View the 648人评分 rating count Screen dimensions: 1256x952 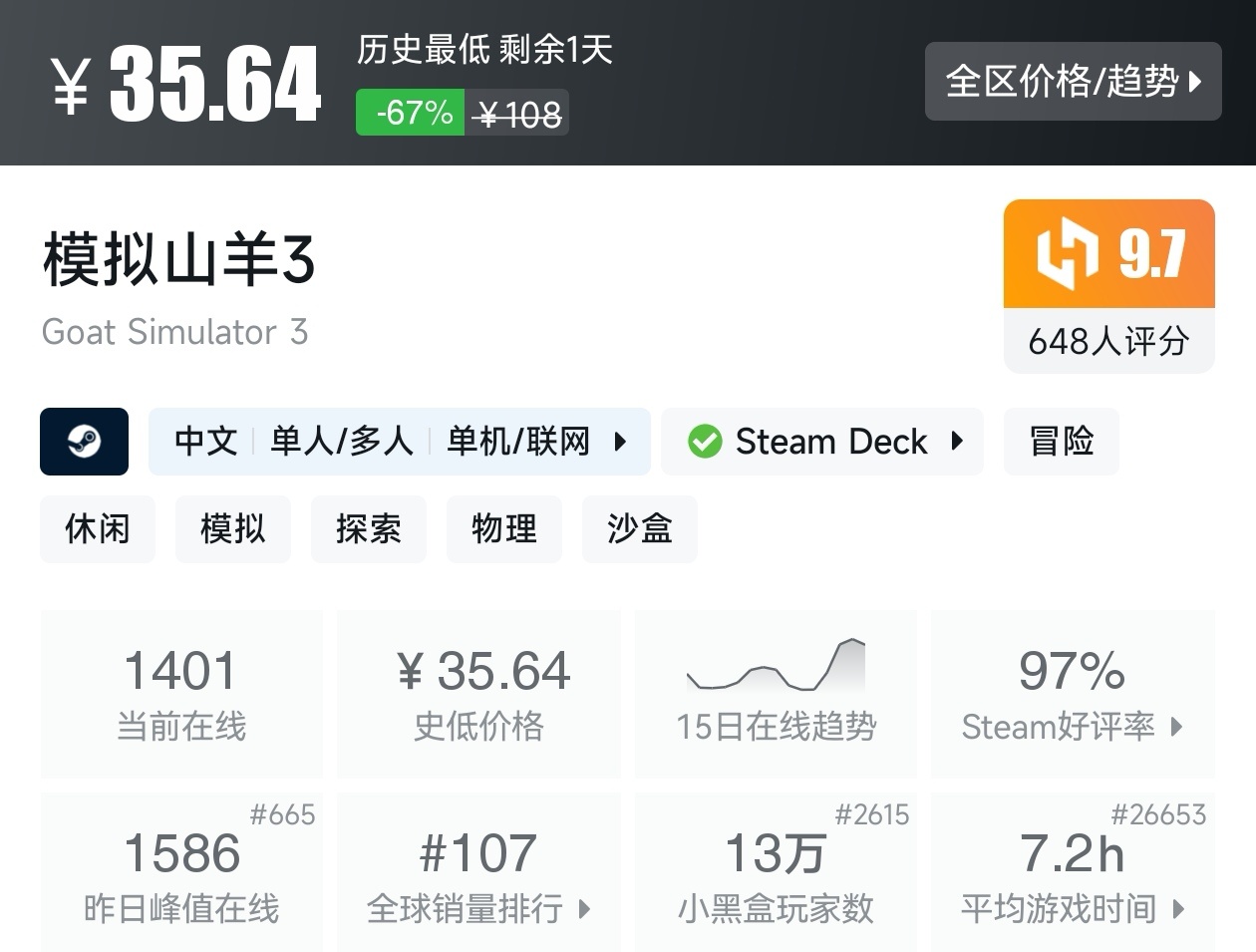click(x=1108, y=341)
